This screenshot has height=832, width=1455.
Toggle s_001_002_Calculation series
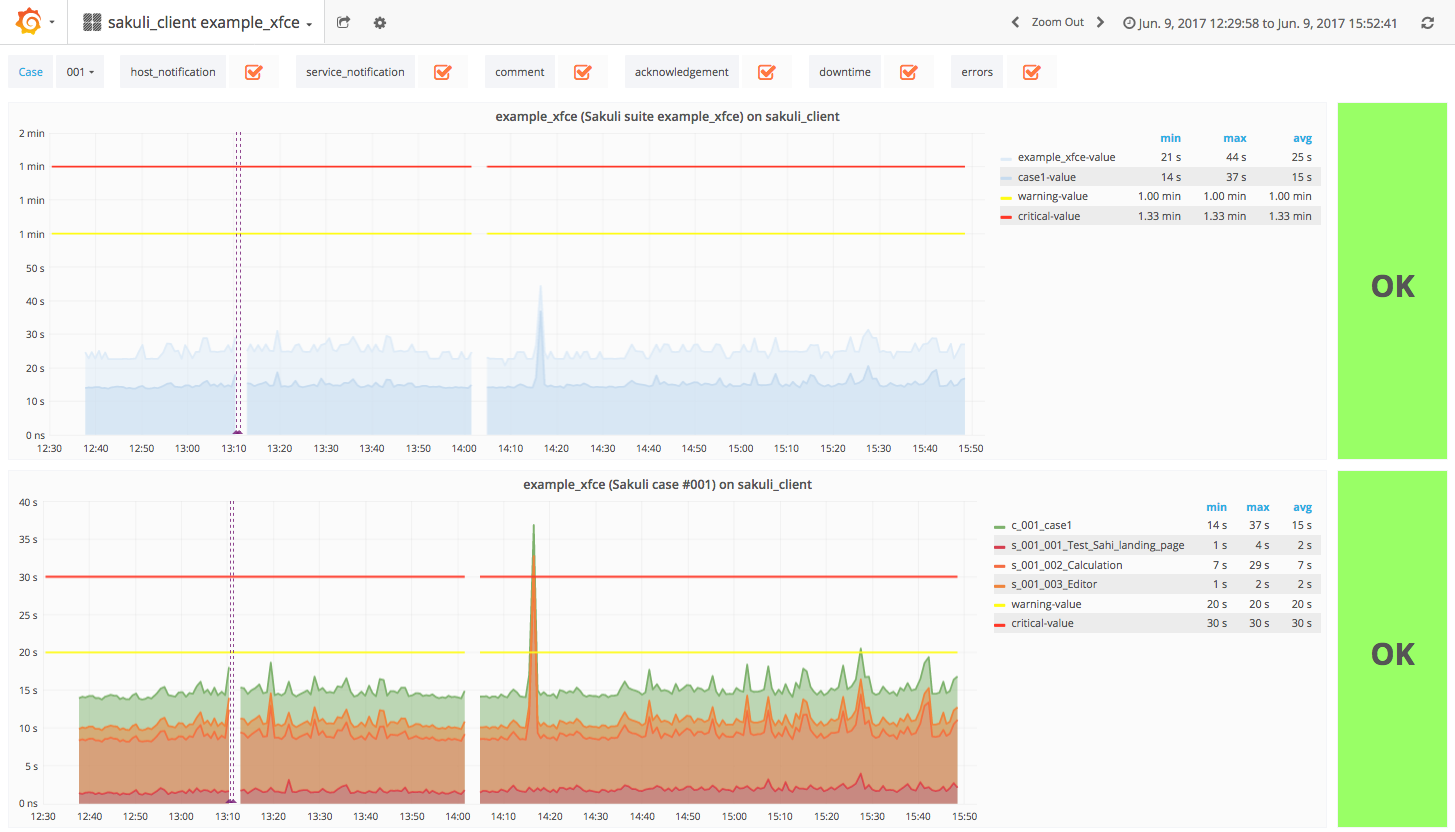(x=1066, y=565)
